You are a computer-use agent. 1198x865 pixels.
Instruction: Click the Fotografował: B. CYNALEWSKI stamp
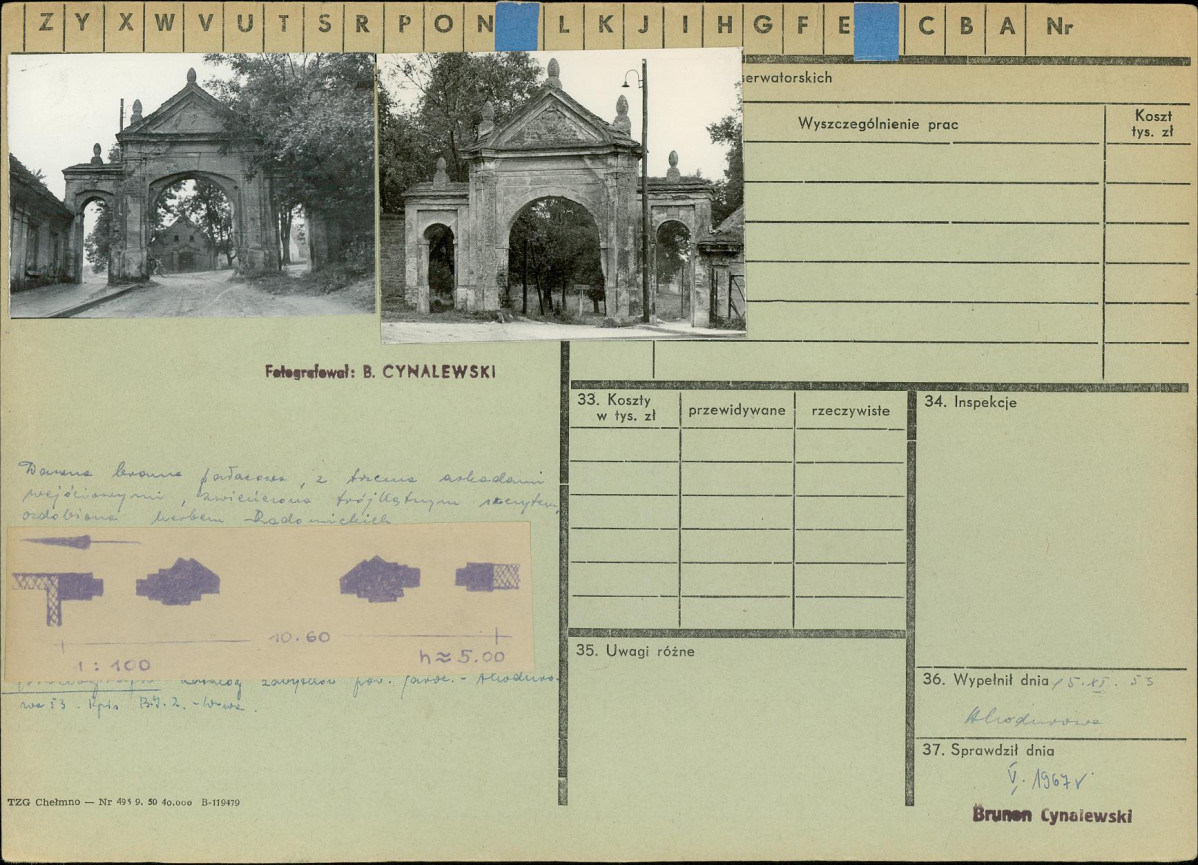tap(380, 372)
